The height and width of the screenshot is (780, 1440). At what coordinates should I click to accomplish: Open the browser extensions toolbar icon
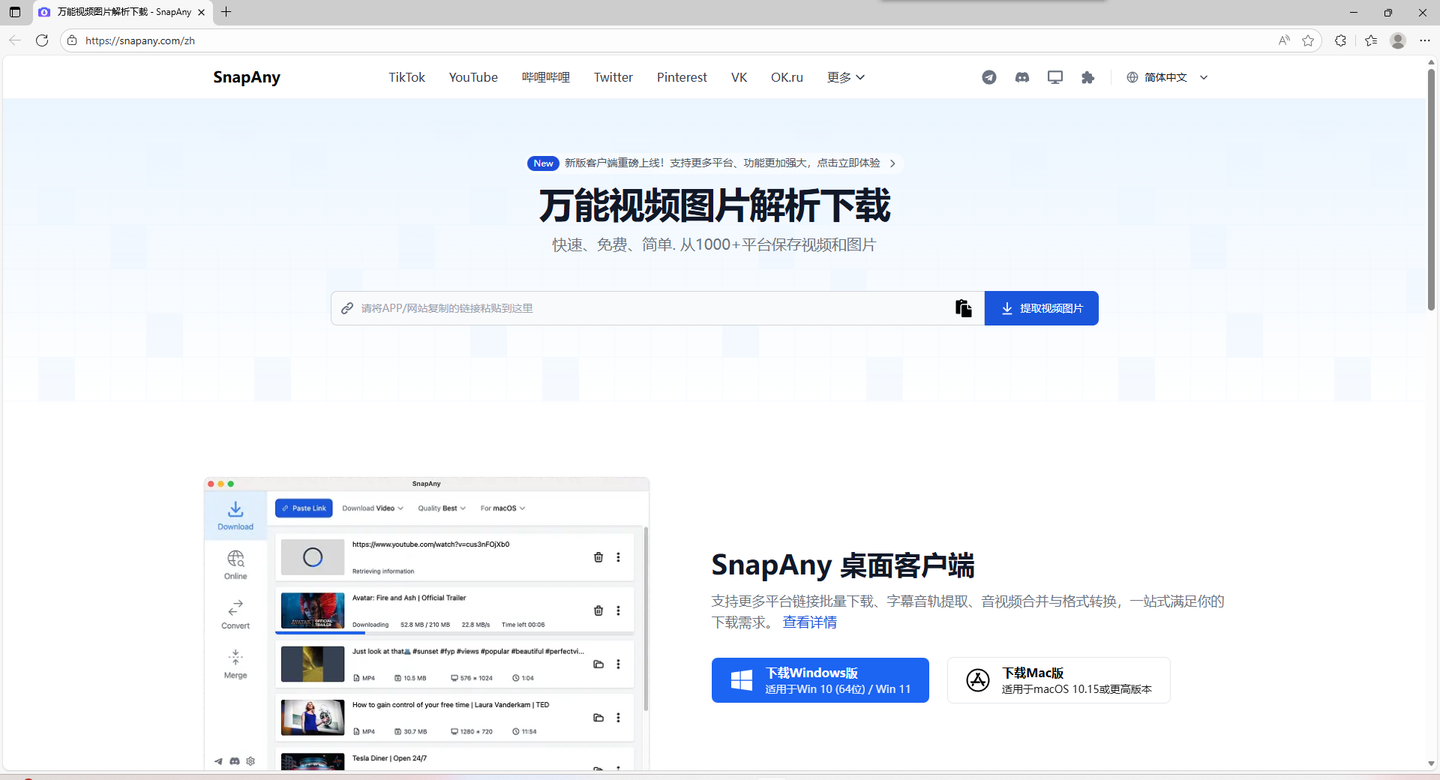1341,40
